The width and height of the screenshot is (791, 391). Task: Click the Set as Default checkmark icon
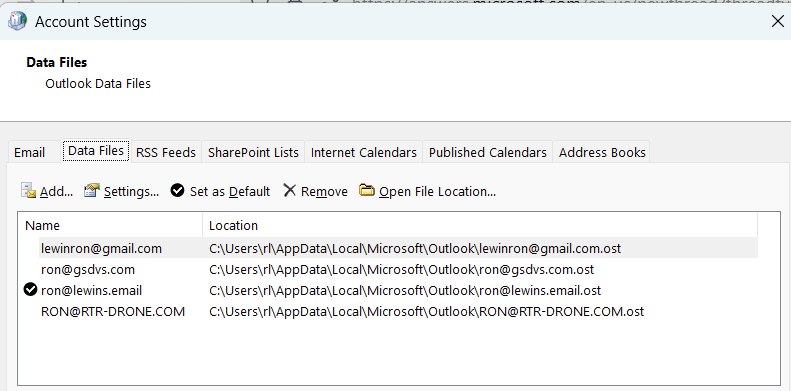point(177,191)
